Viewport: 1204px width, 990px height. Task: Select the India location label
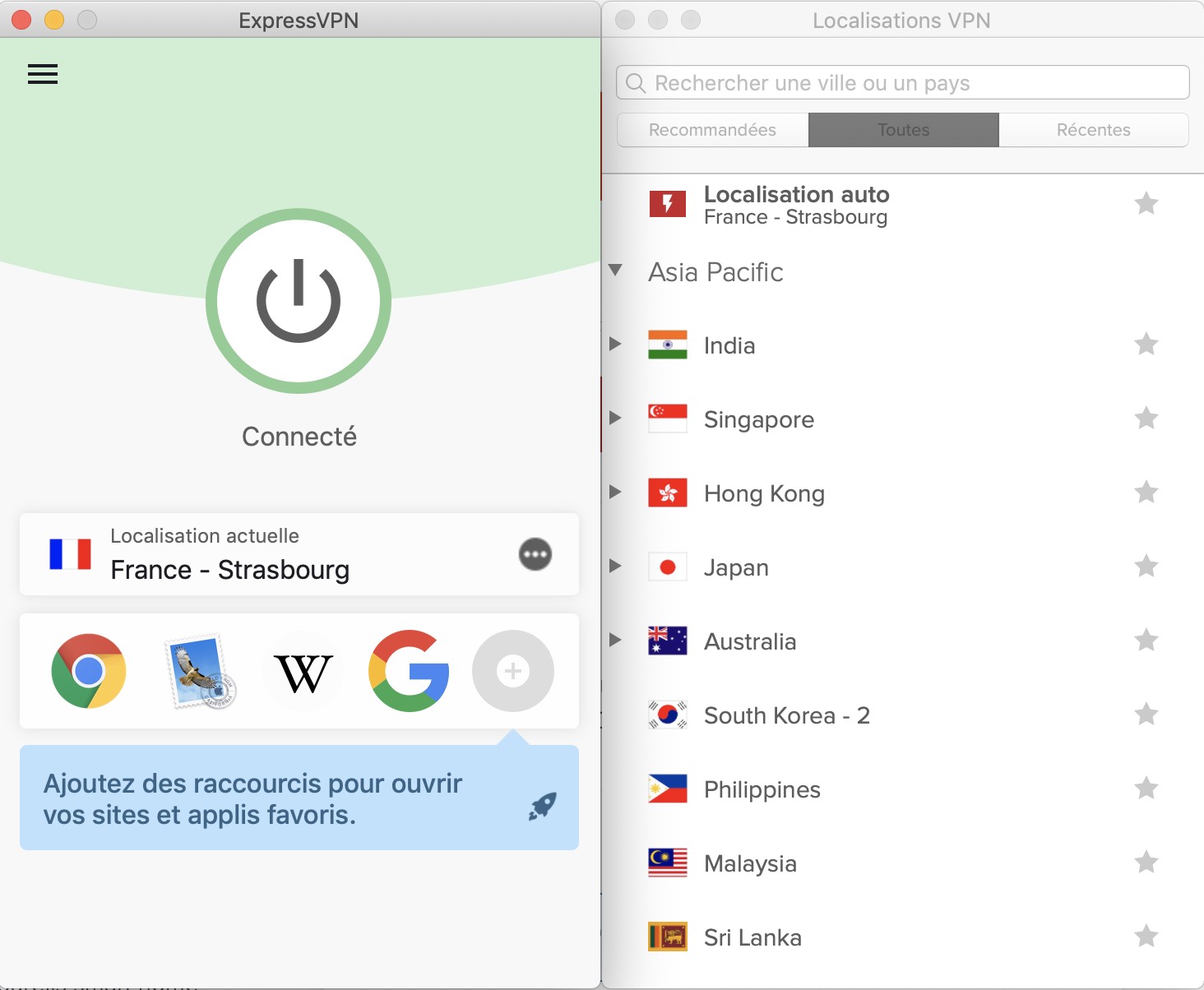click(x=729, y=345)
